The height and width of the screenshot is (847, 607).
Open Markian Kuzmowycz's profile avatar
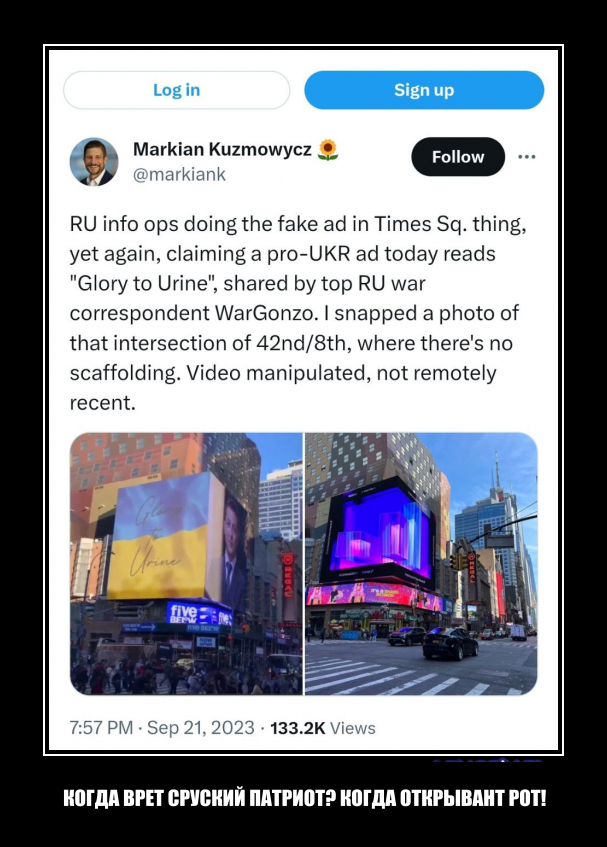94,162
